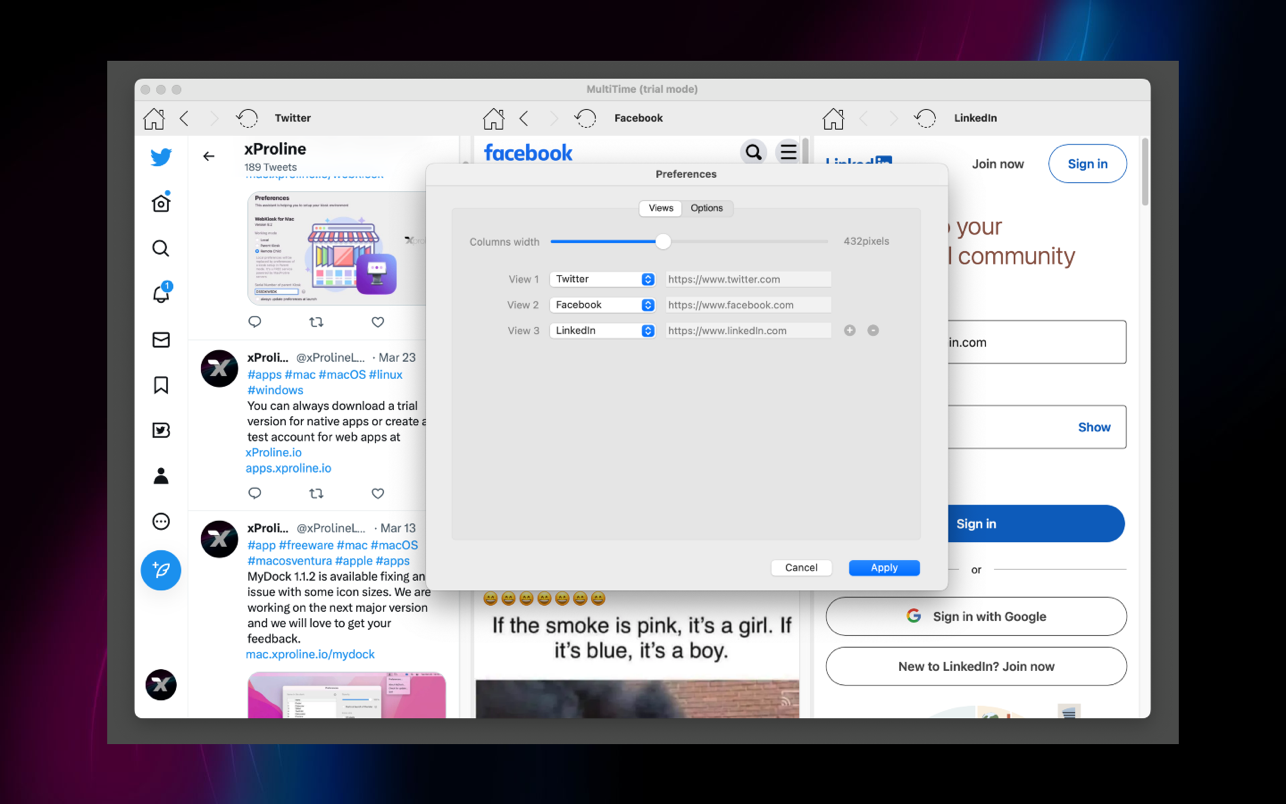
Task: Click the View 2 URL field
Action: 747,305
